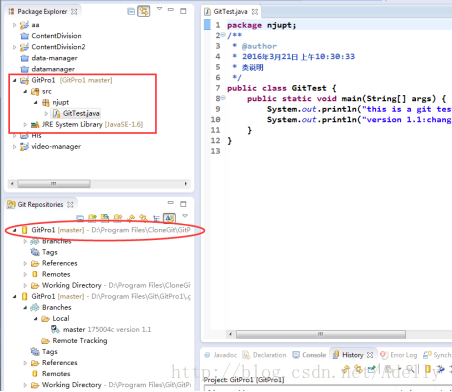Screen dimensions: 452x392
Task: Collapse the Javadoc comment on line 2
Action: click(x=223, y=35)
